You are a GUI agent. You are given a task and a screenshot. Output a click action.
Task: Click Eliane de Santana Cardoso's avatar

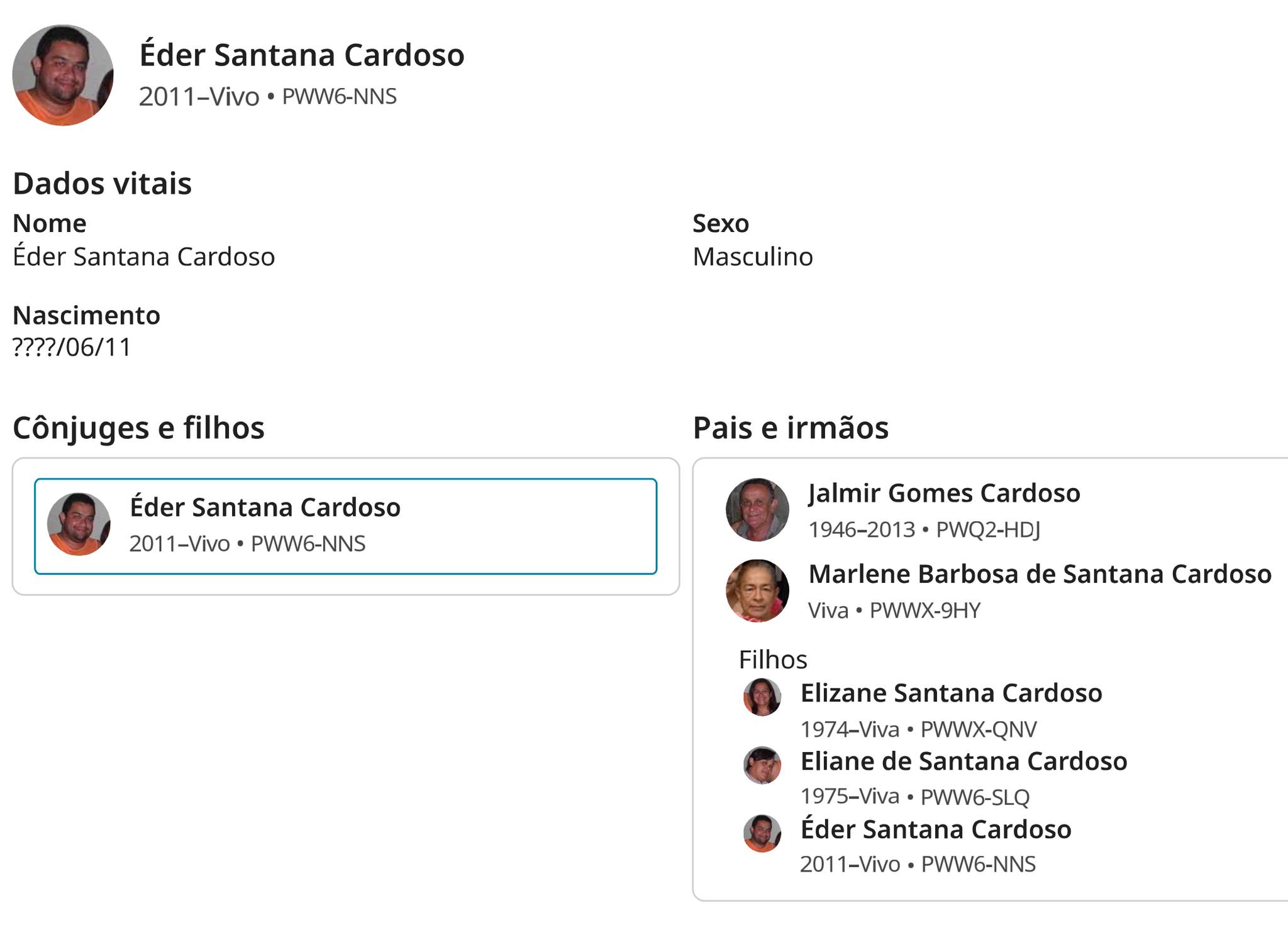click(762, 765)
